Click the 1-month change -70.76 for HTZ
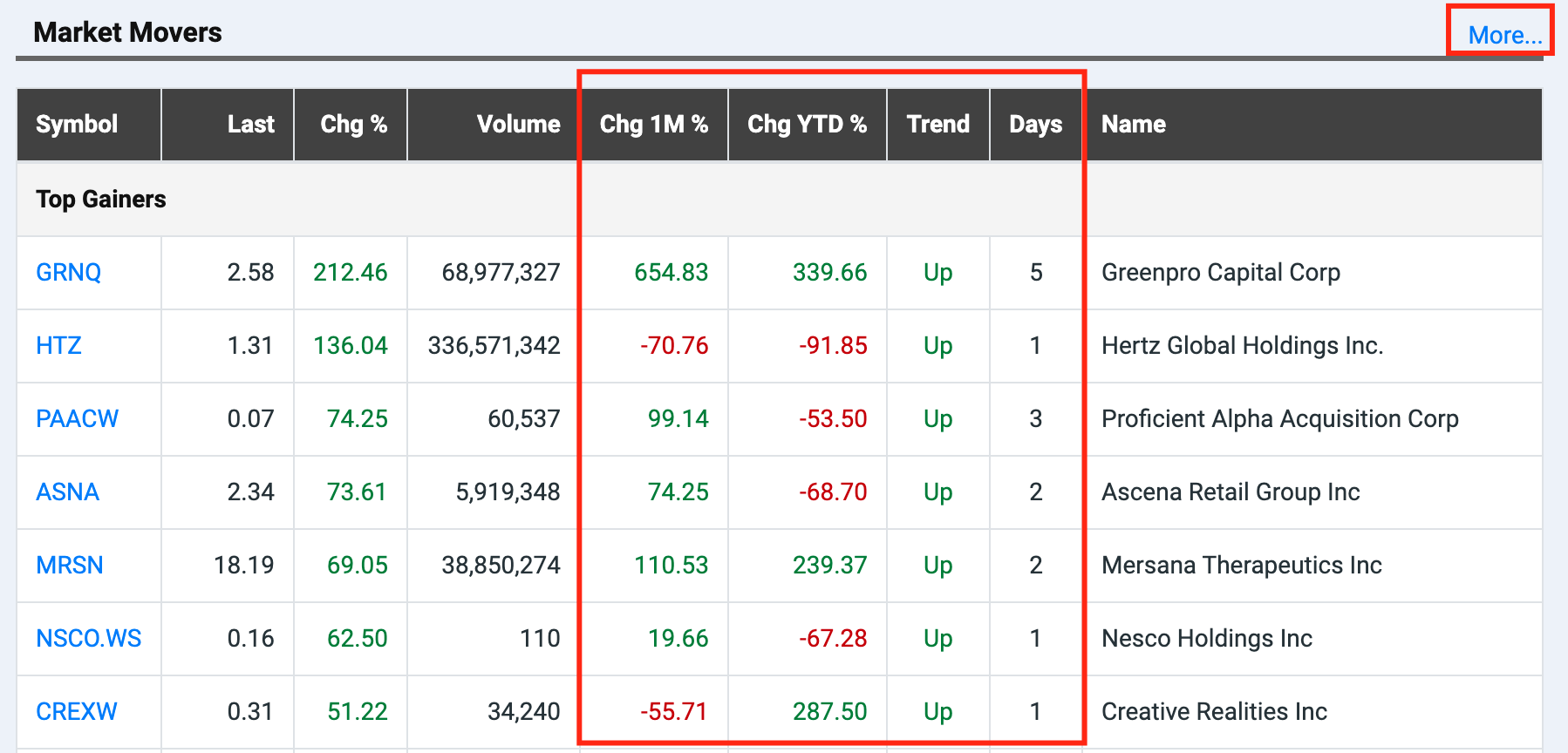This screenshot has width=1568, height=753. click(x=674, y=346)
